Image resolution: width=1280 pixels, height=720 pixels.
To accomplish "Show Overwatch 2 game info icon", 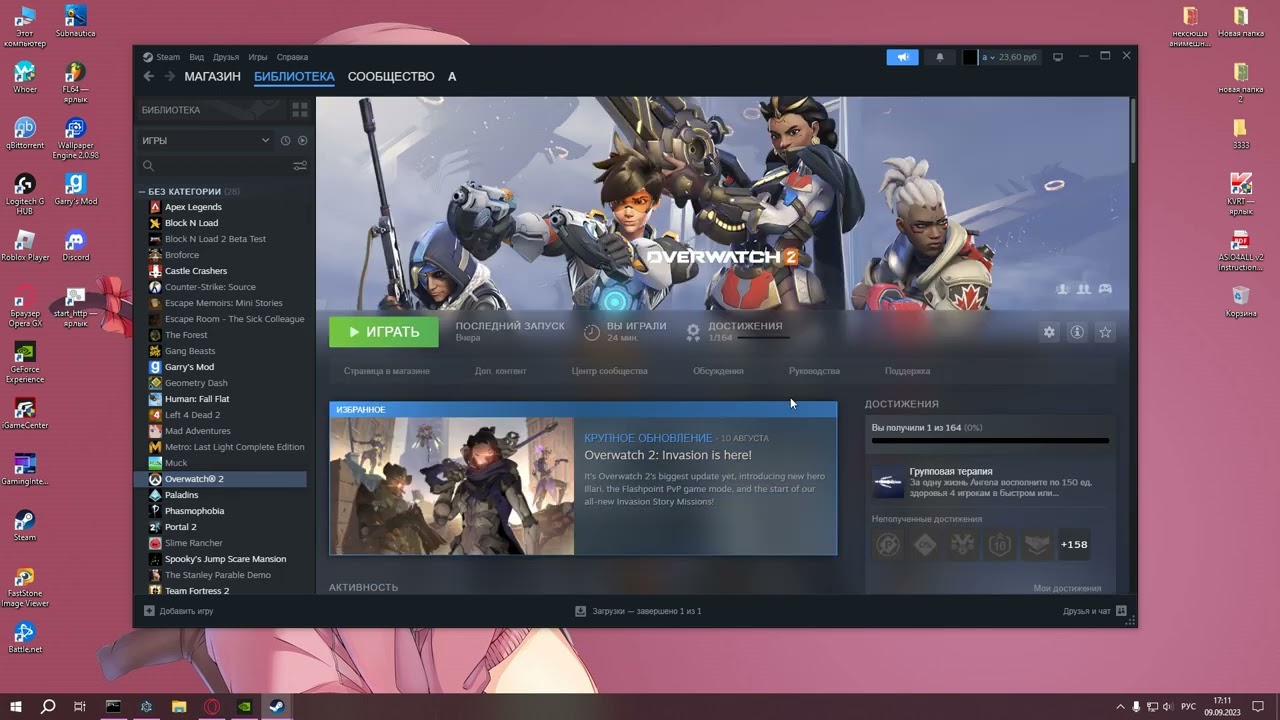I will point(1077,332).
